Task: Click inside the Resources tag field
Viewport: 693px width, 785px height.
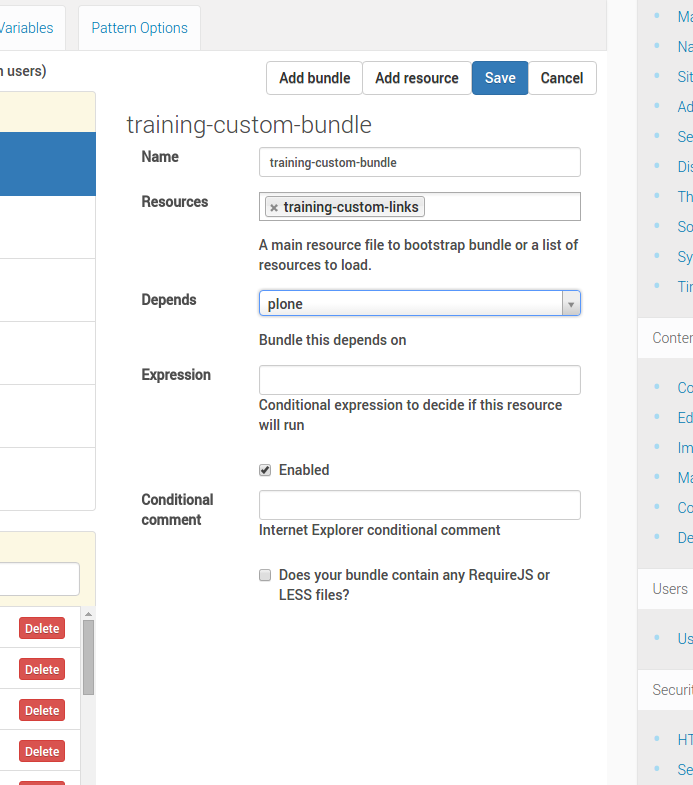Action: (501, 207)
